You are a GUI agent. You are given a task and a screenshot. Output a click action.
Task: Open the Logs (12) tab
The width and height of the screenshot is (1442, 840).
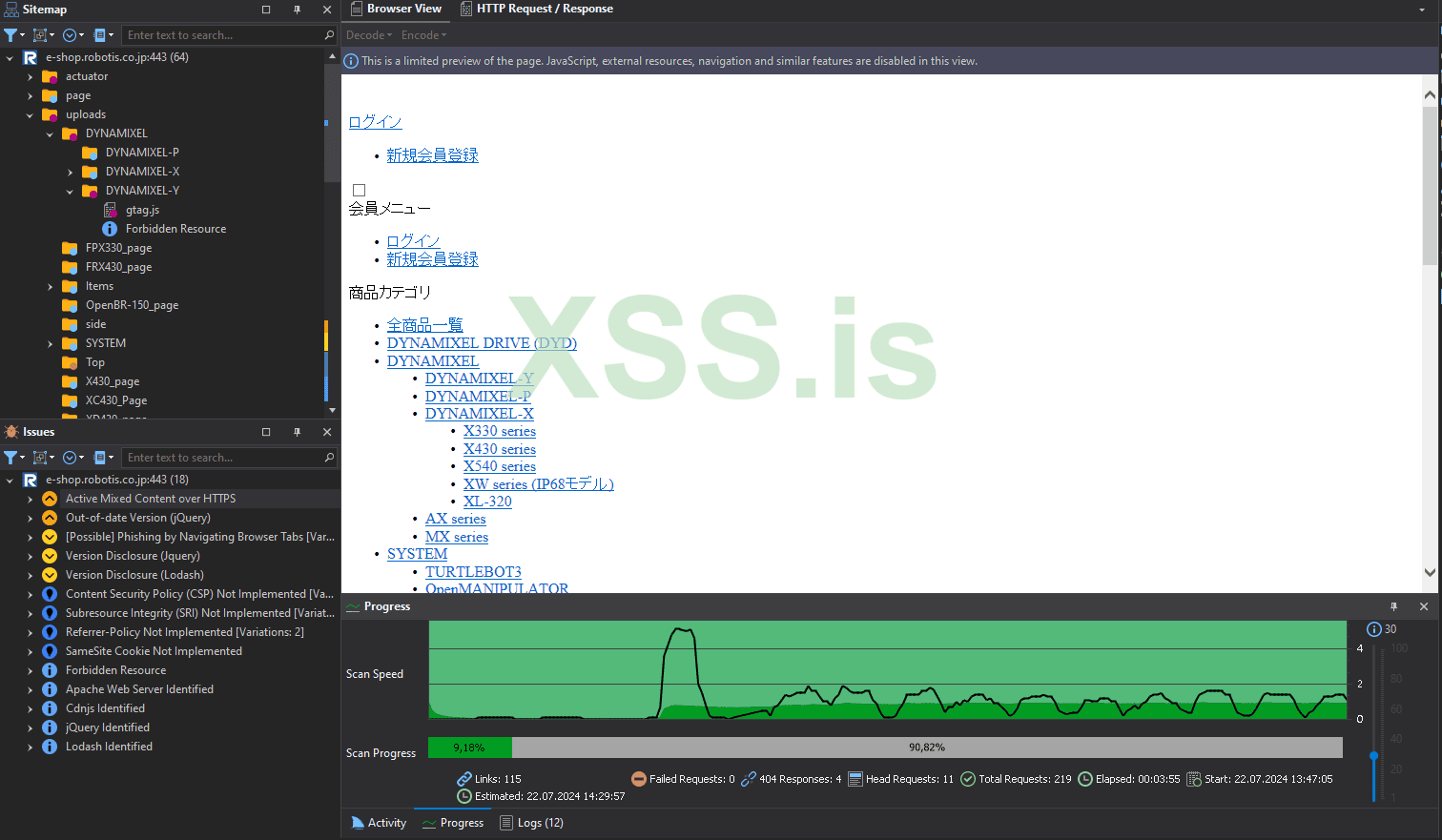pos(531,823)
